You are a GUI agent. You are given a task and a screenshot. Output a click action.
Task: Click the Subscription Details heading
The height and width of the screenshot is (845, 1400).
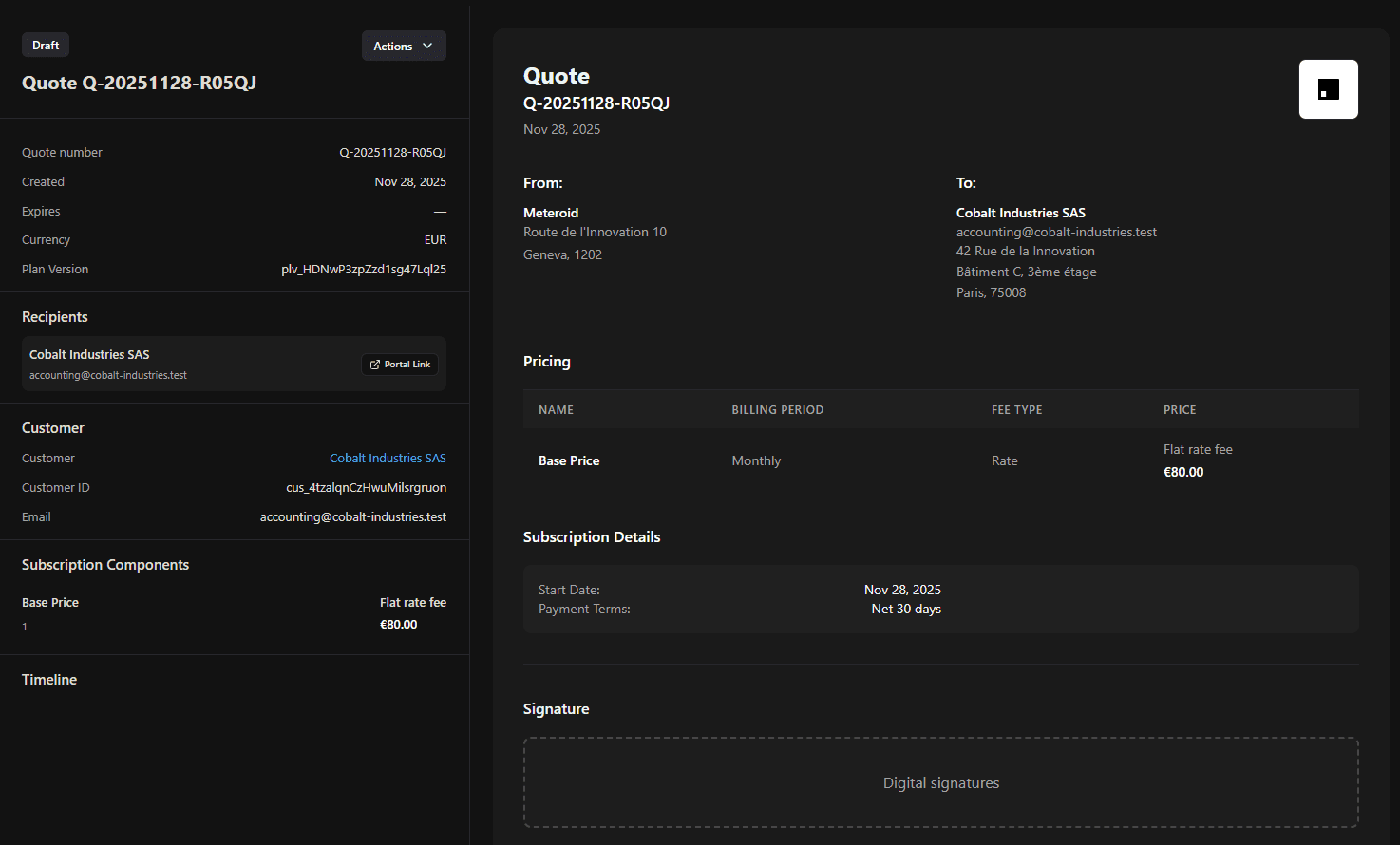[x=592, y=536]
